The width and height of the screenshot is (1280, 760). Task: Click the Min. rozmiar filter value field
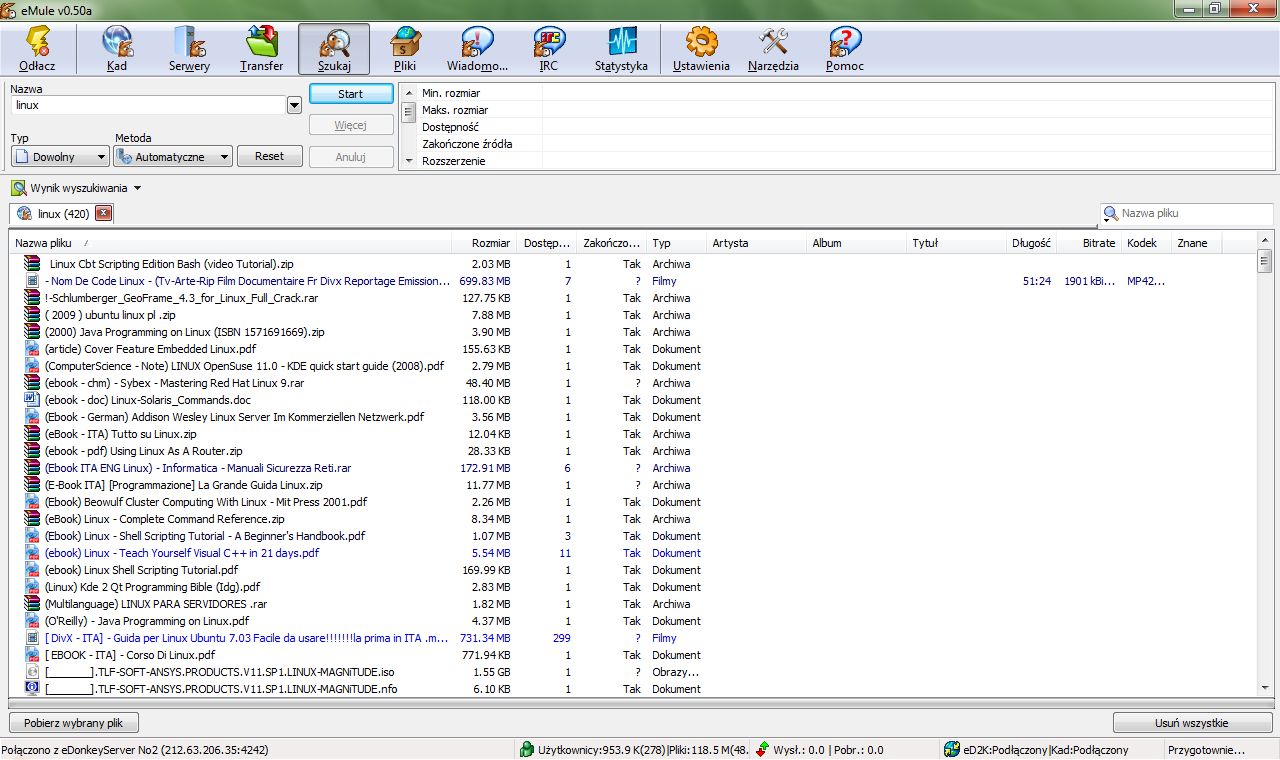point(908,93)
